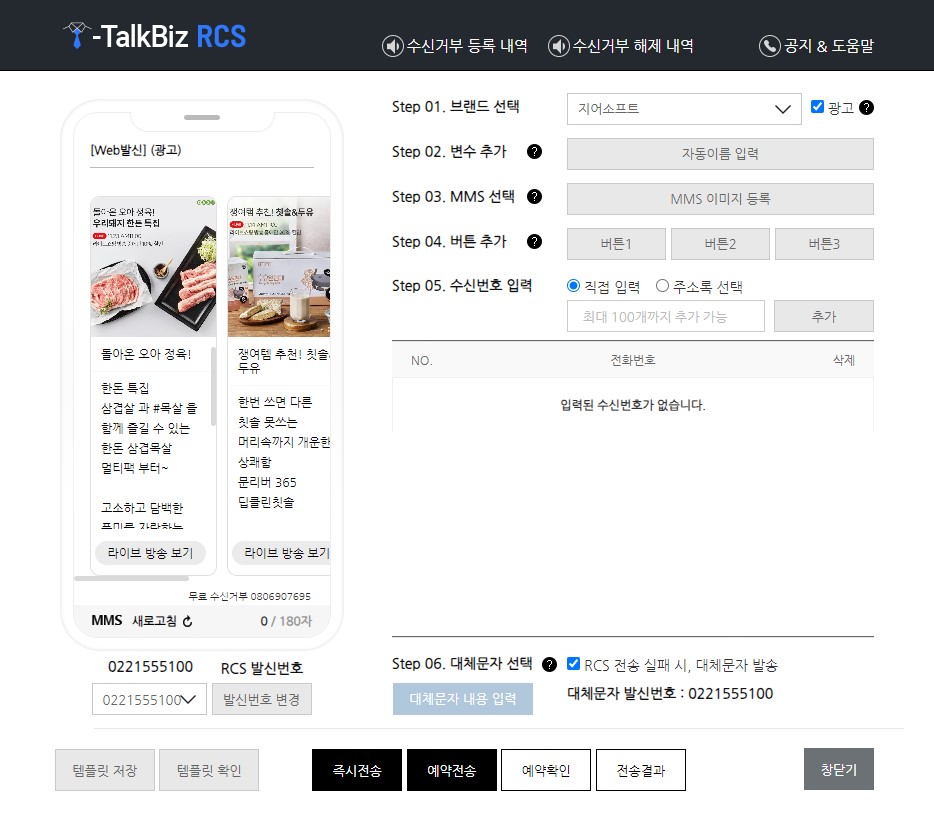
Task: Click 무료 수신거부 0806907695 text
Action: pyautogui.click(x=250, y=596)
